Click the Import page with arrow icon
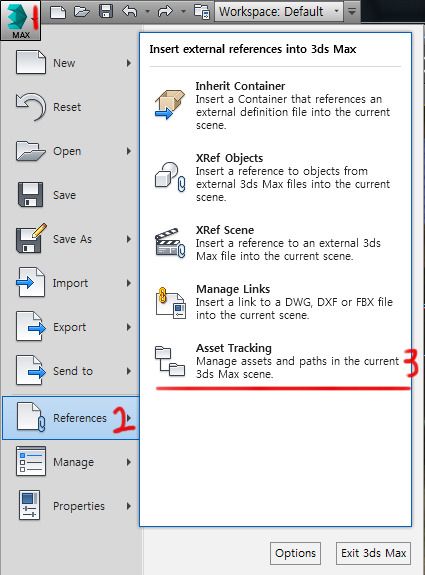The height and width of the screenshot is (575, 425). pyautogui.click(x=31, y=282)
